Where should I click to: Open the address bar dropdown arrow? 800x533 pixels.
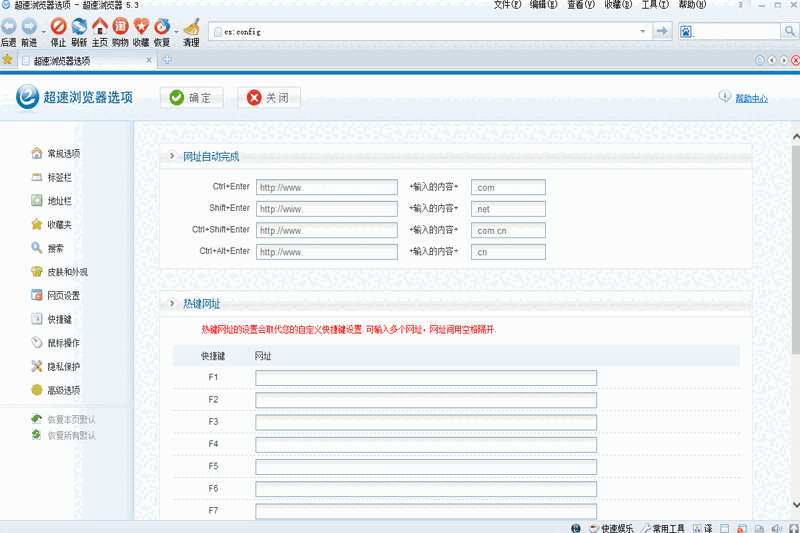643,32
